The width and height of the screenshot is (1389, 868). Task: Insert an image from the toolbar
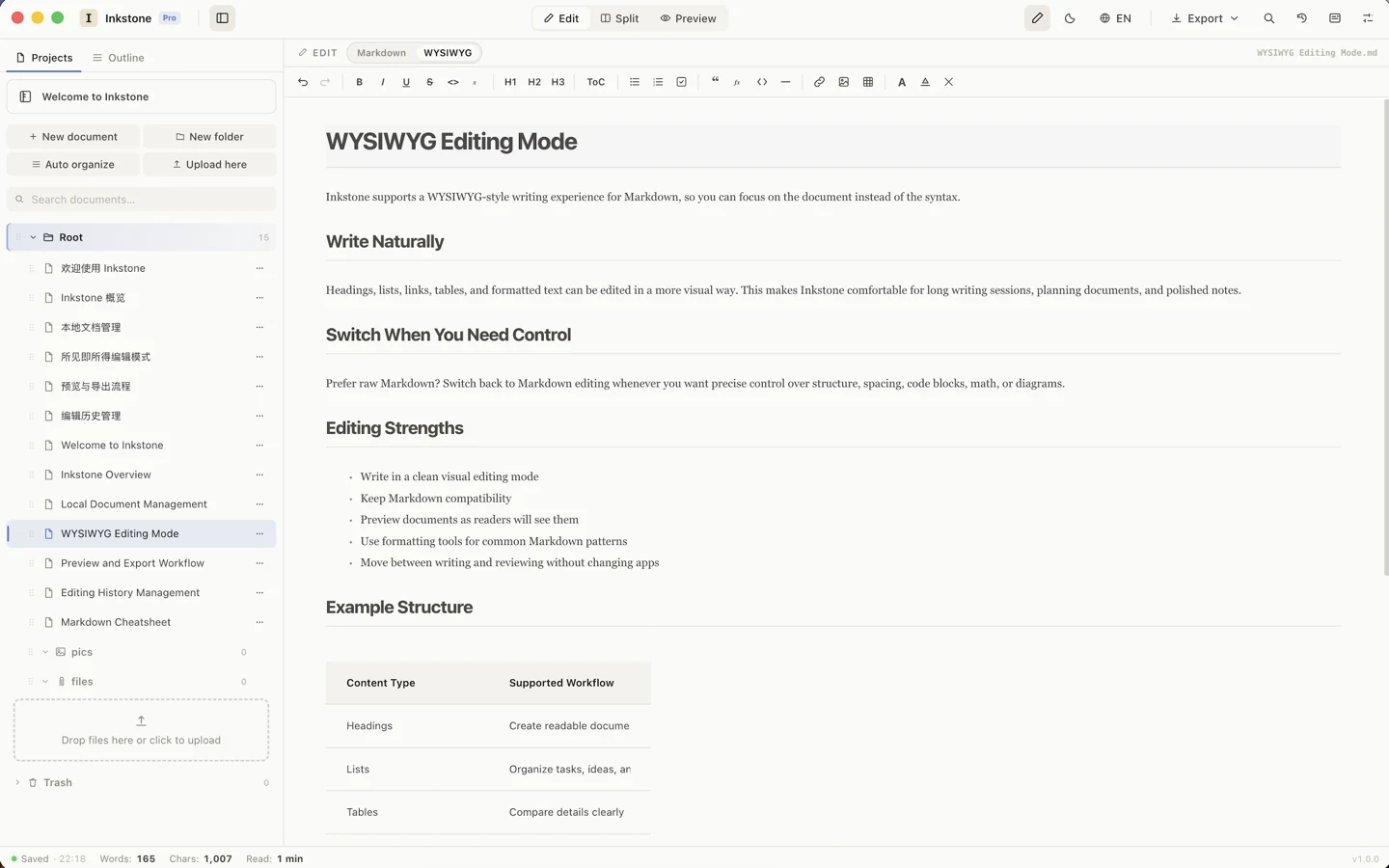(844, 82)
